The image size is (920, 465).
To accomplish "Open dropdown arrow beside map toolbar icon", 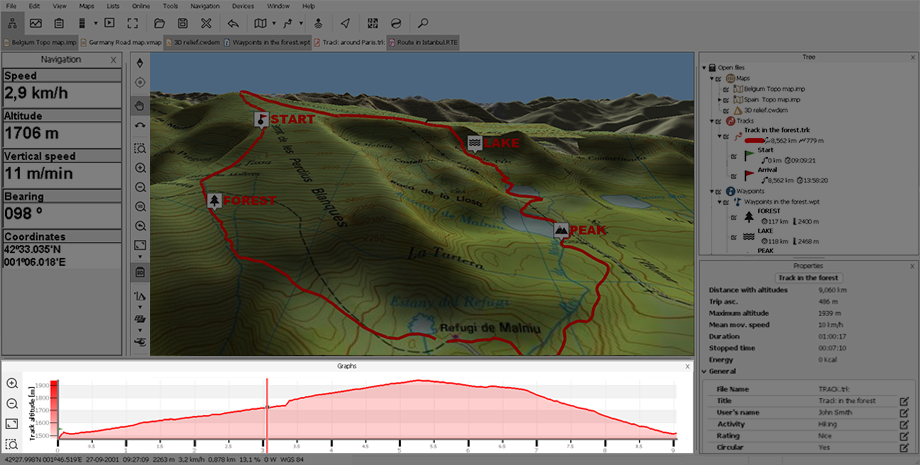I will pos(275,22).
